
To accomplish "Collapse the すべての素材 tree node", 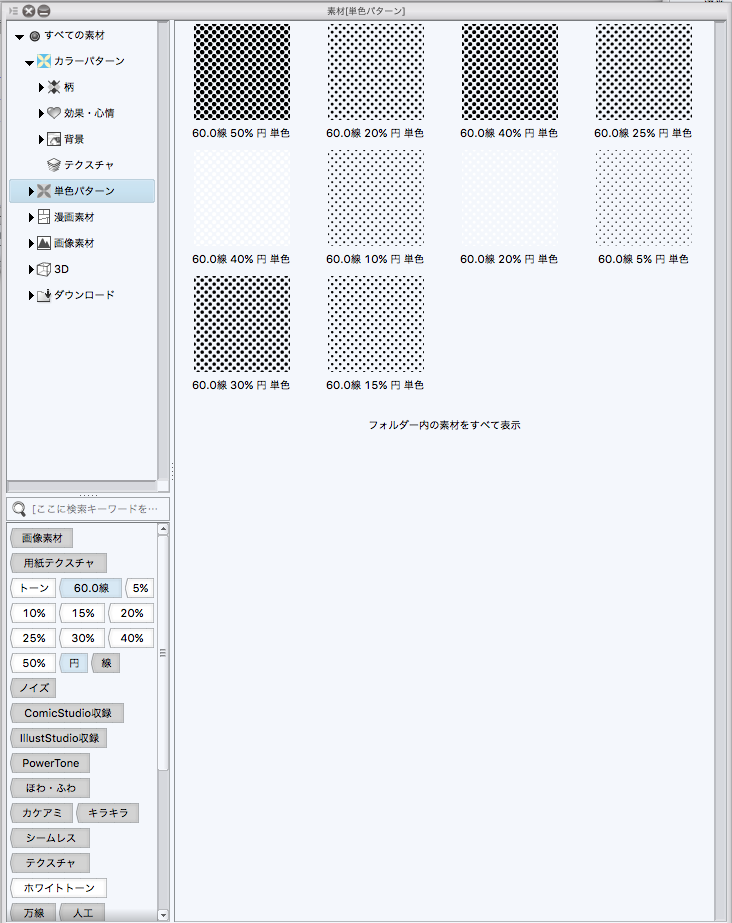I will tap(19, 36).
